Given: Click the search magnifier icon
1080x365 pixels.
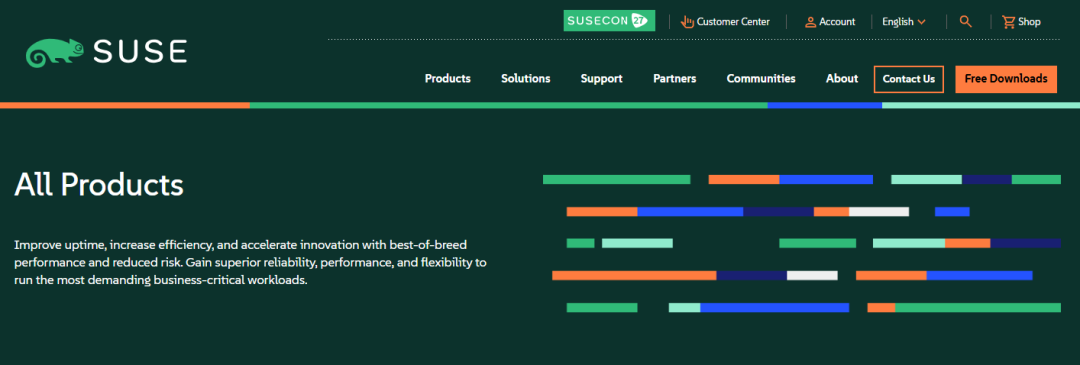Looking at the screenshot, I should [x=966, y=21].
